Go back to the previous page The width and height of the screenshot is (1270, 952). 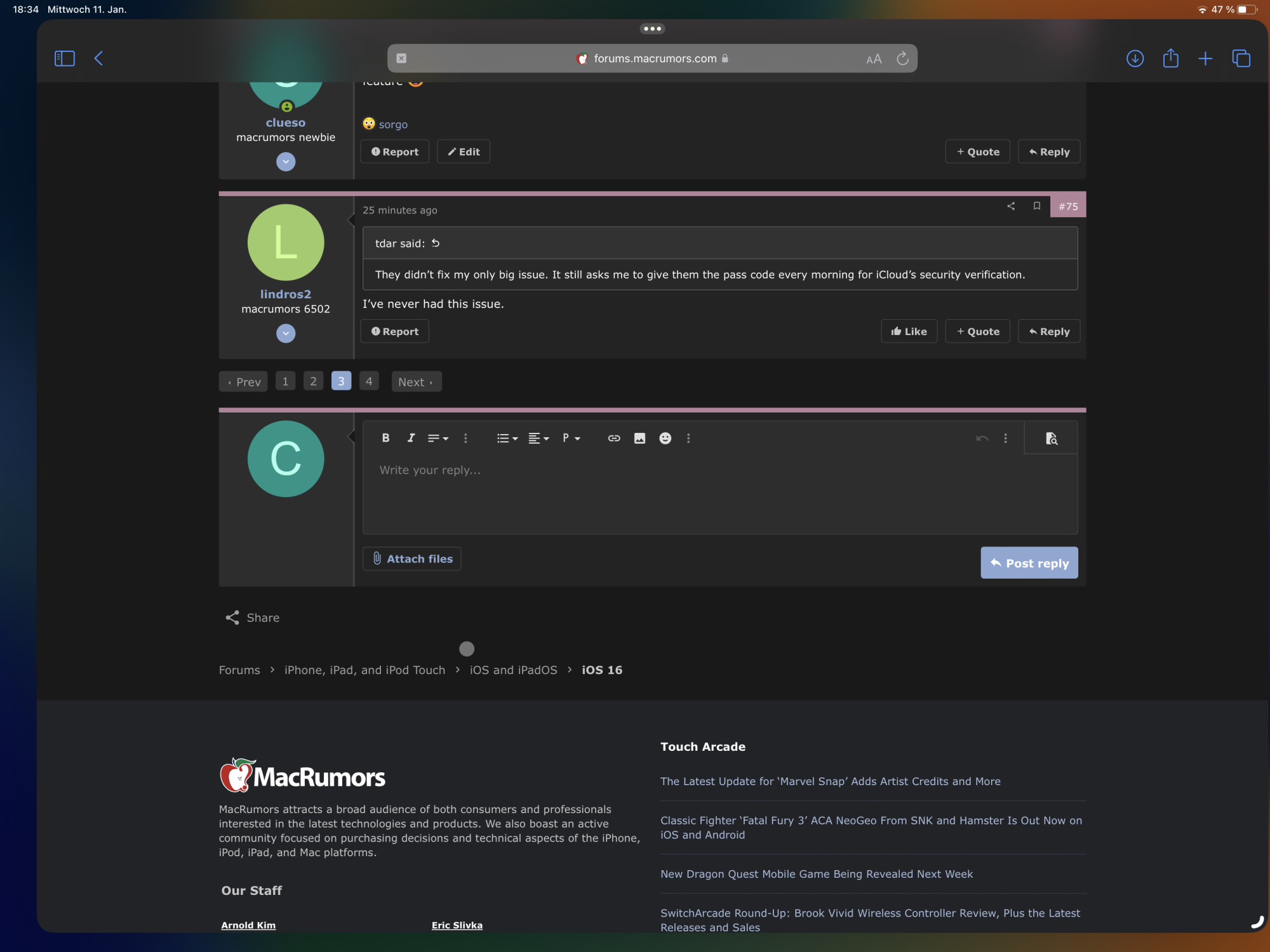[99, 58]
